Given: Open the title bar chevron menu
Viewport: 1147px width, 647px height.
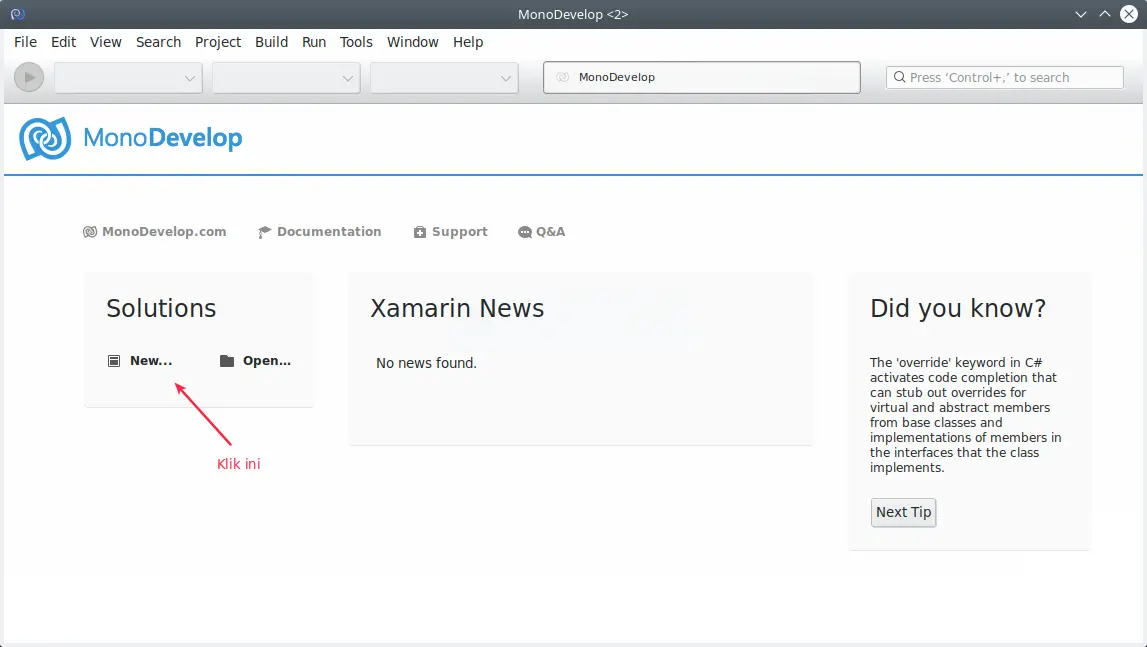Looking at the screenshot, I should point(1080,14).
